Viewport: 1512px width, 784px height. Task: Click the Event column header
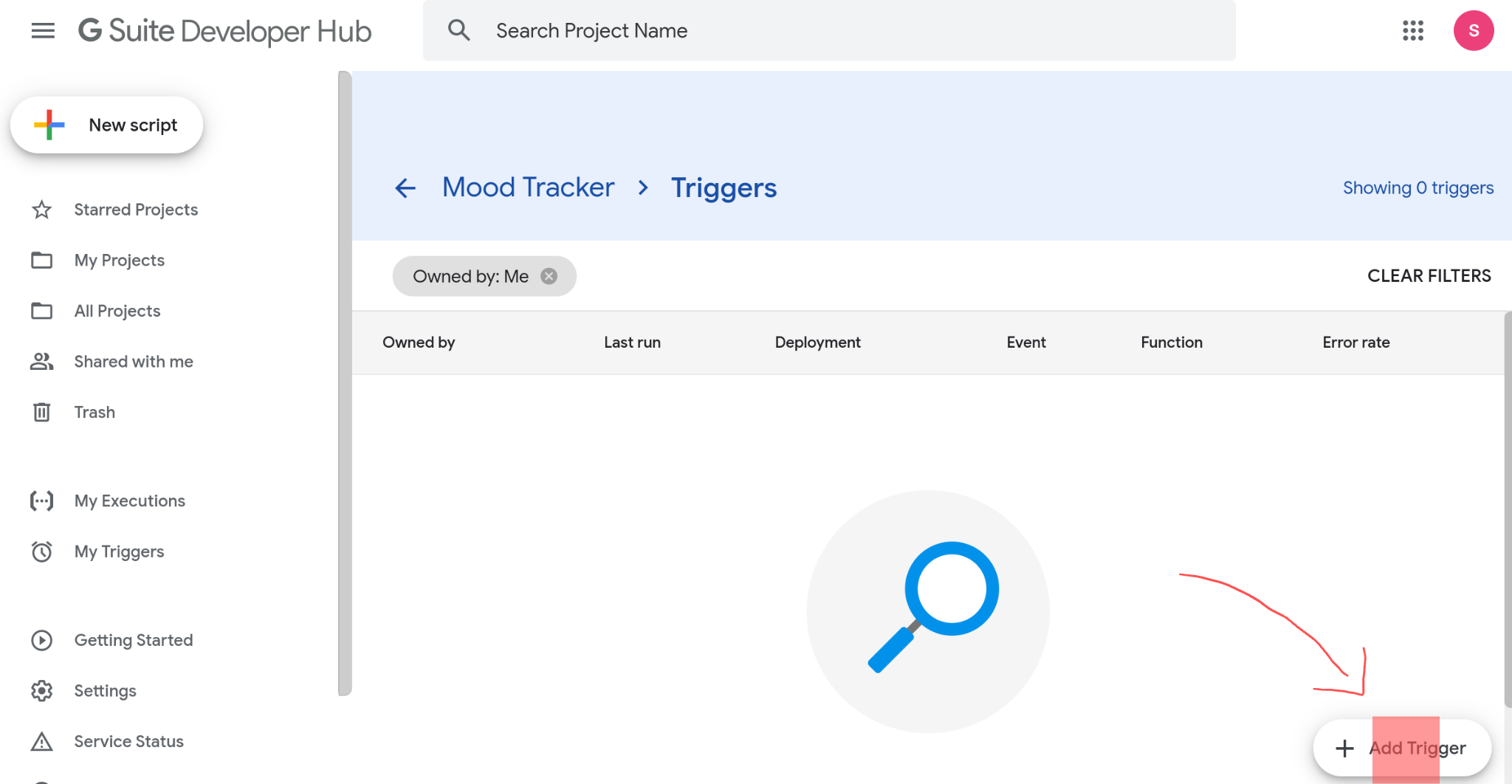click(1026, 343)
